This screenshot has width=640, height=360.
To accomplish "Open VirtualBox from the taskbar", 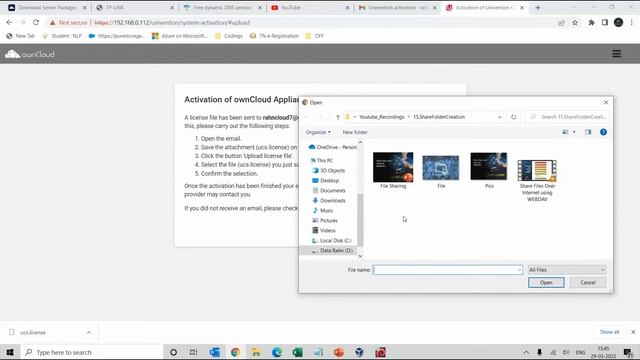I will 359,352.
